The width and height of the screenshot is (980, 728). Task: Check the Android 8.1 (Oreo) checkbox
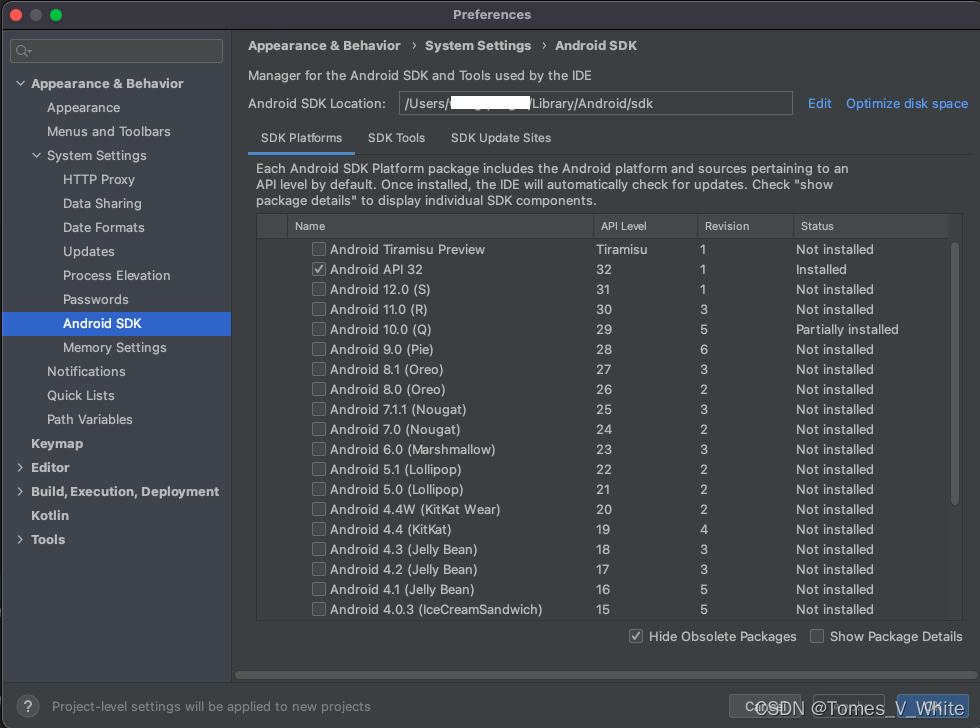(x=319, y=369)
